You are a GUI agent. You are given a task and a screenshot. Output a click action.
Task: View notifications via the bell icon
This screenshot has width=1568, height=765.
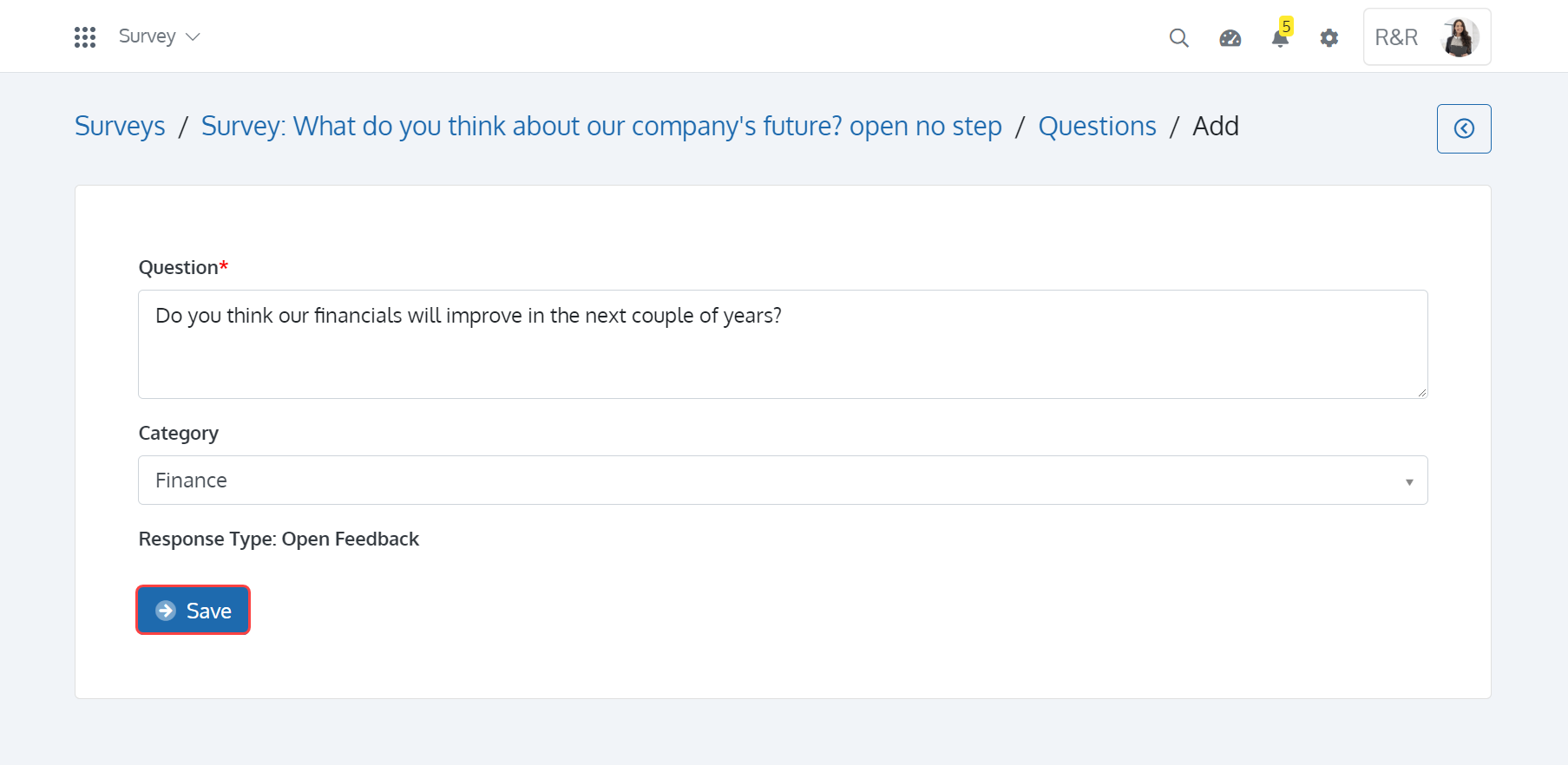(x=1280, y=37)
